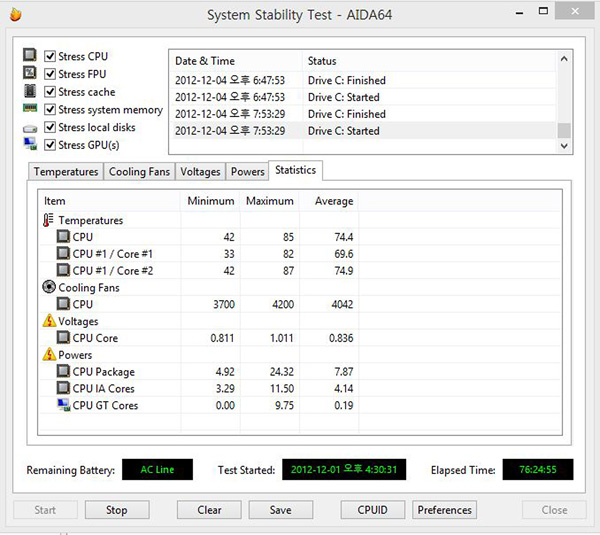The image size is (600, 535).
Task: Select log row 7:53:29 Drive C: Finished
Action: coord(363,114)
